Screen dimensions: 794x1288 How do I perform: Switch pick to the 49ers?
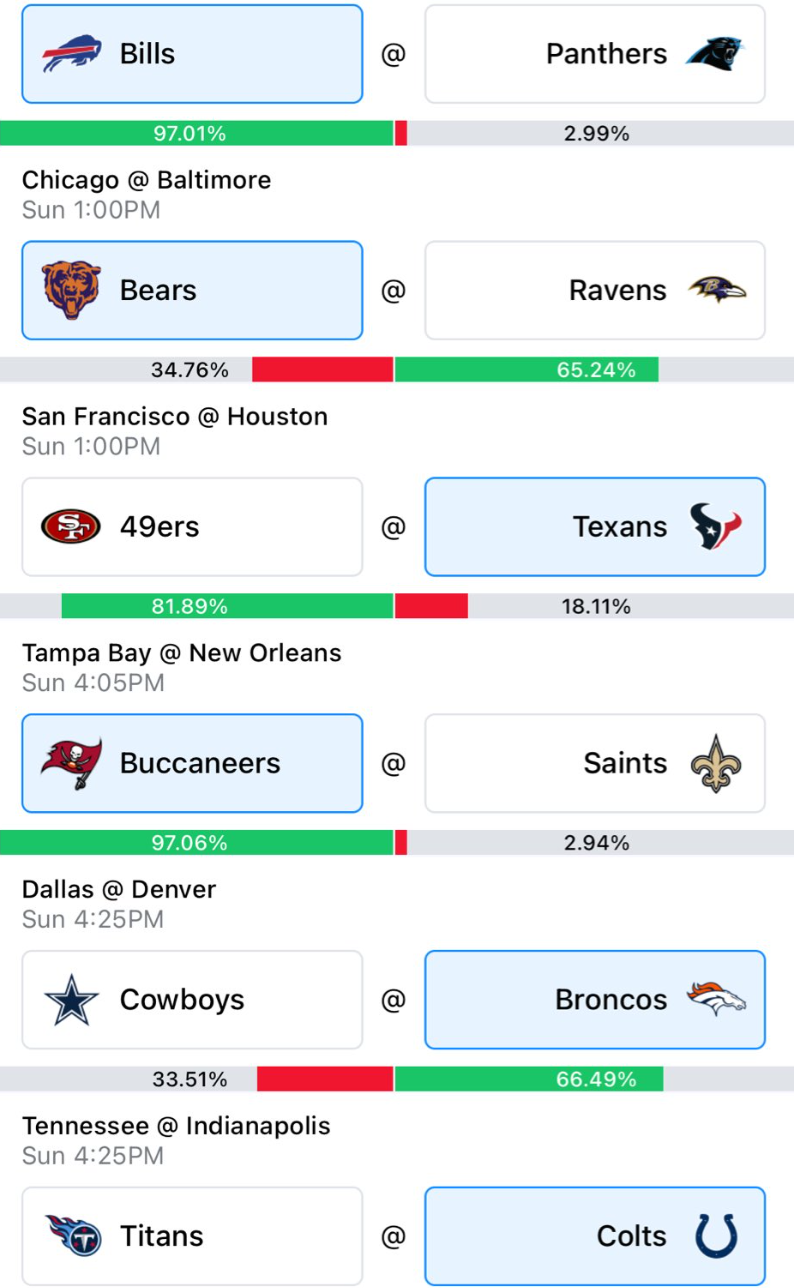point(192,527)
